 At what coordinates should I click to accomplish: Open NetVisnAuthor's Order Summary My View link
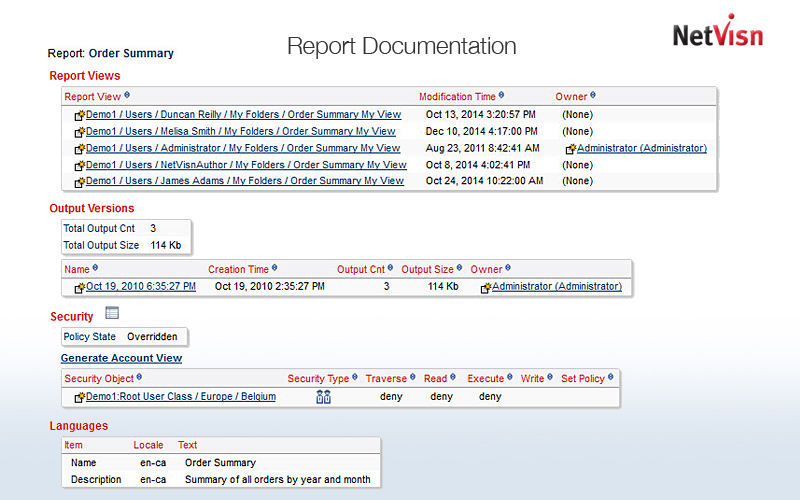click(246, 165)
